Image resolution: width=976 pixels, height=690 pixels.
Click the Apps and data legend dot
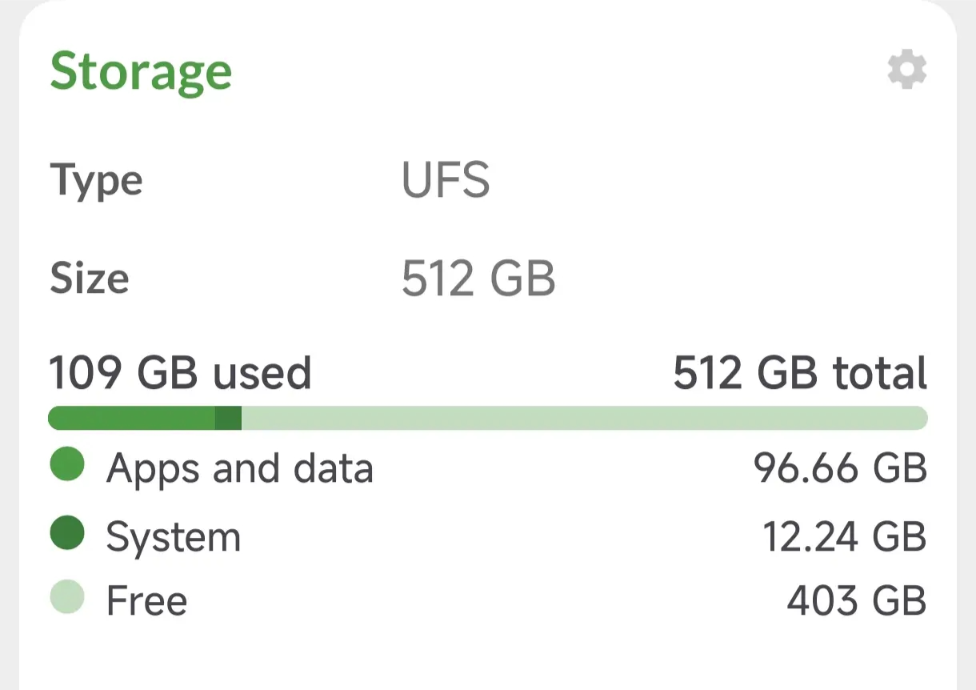67,465
